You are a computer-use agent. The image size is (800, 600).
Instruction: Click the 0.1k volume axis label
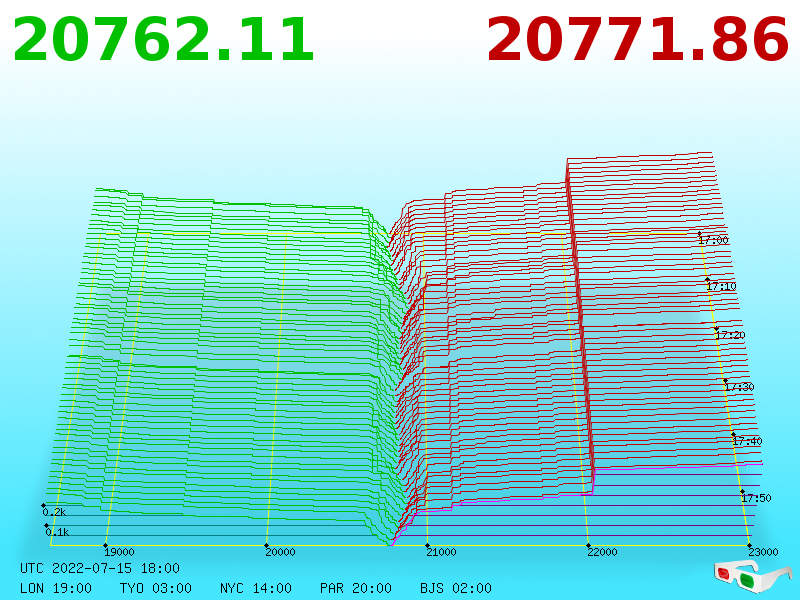click(57, 532)
